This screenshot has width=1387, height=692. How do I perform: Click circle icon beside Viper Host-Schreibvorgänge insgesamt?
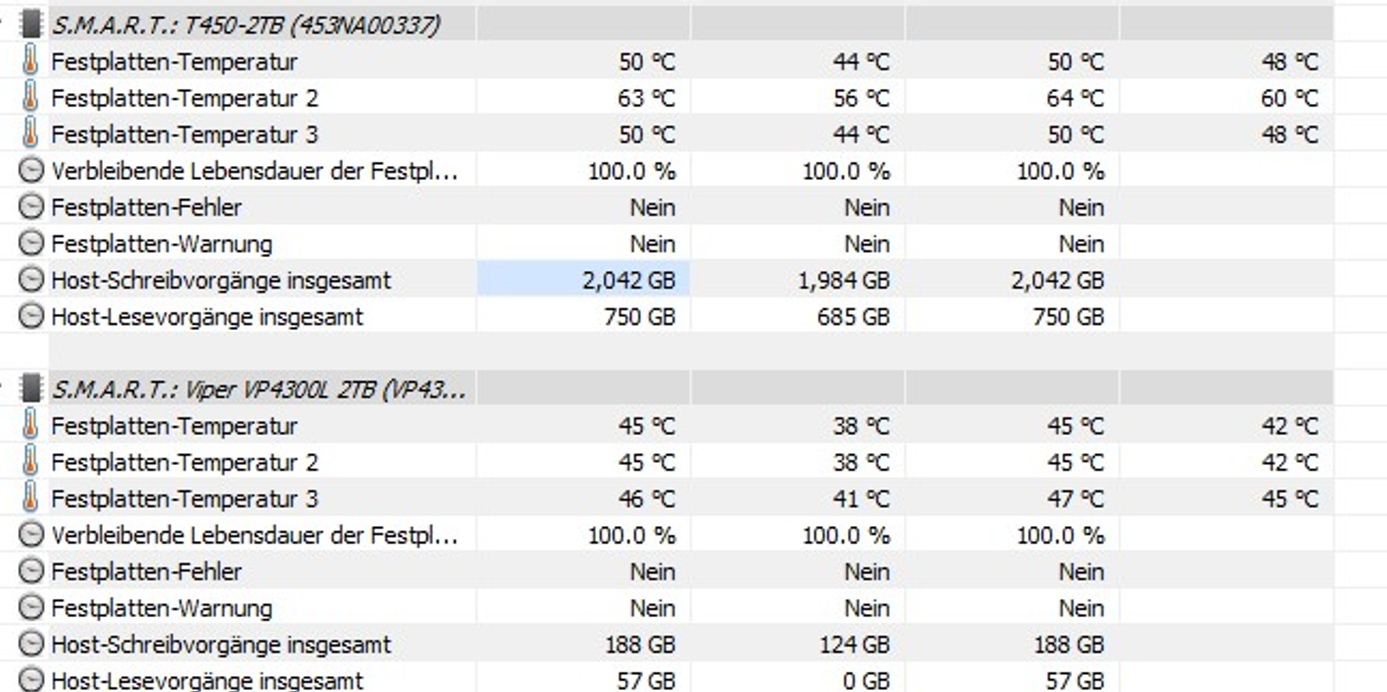[32, 644]
